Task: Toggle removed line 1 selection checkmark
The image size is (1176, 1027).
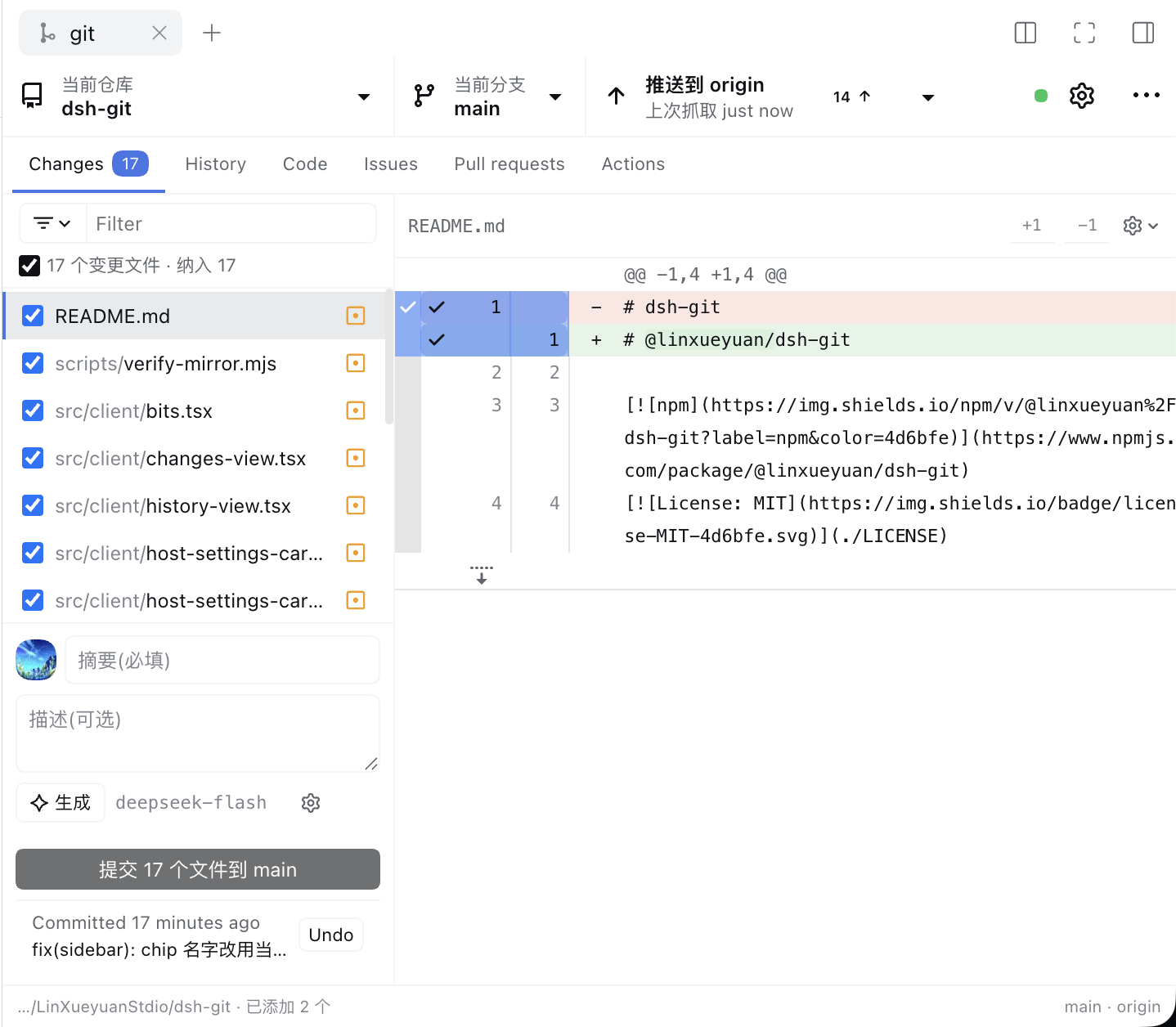Action: [x=437, y=307]
